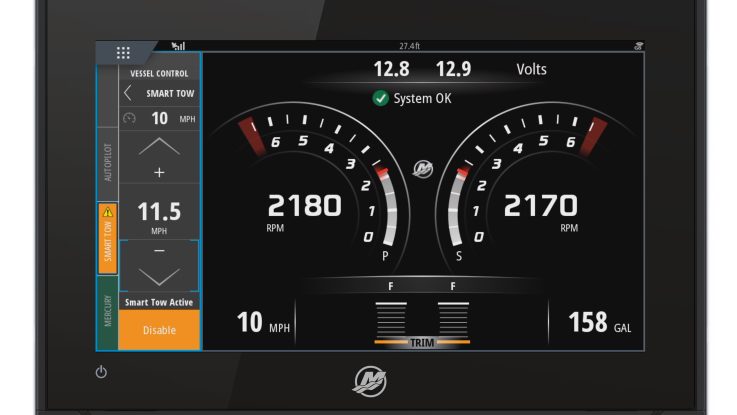Tap the 11.5 MPH target speed value
The image size is (737, 415).
click(159, 211)
